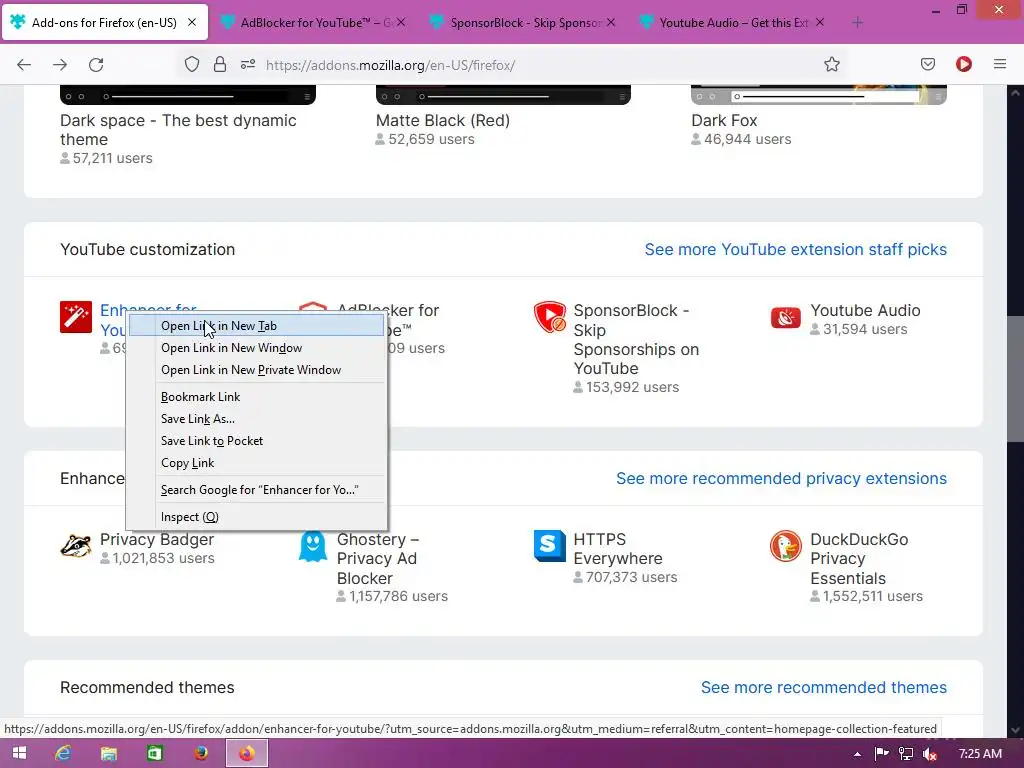Open Matte Black (Red) theme link
This screenshot has height=768, width=1024.
443,121
